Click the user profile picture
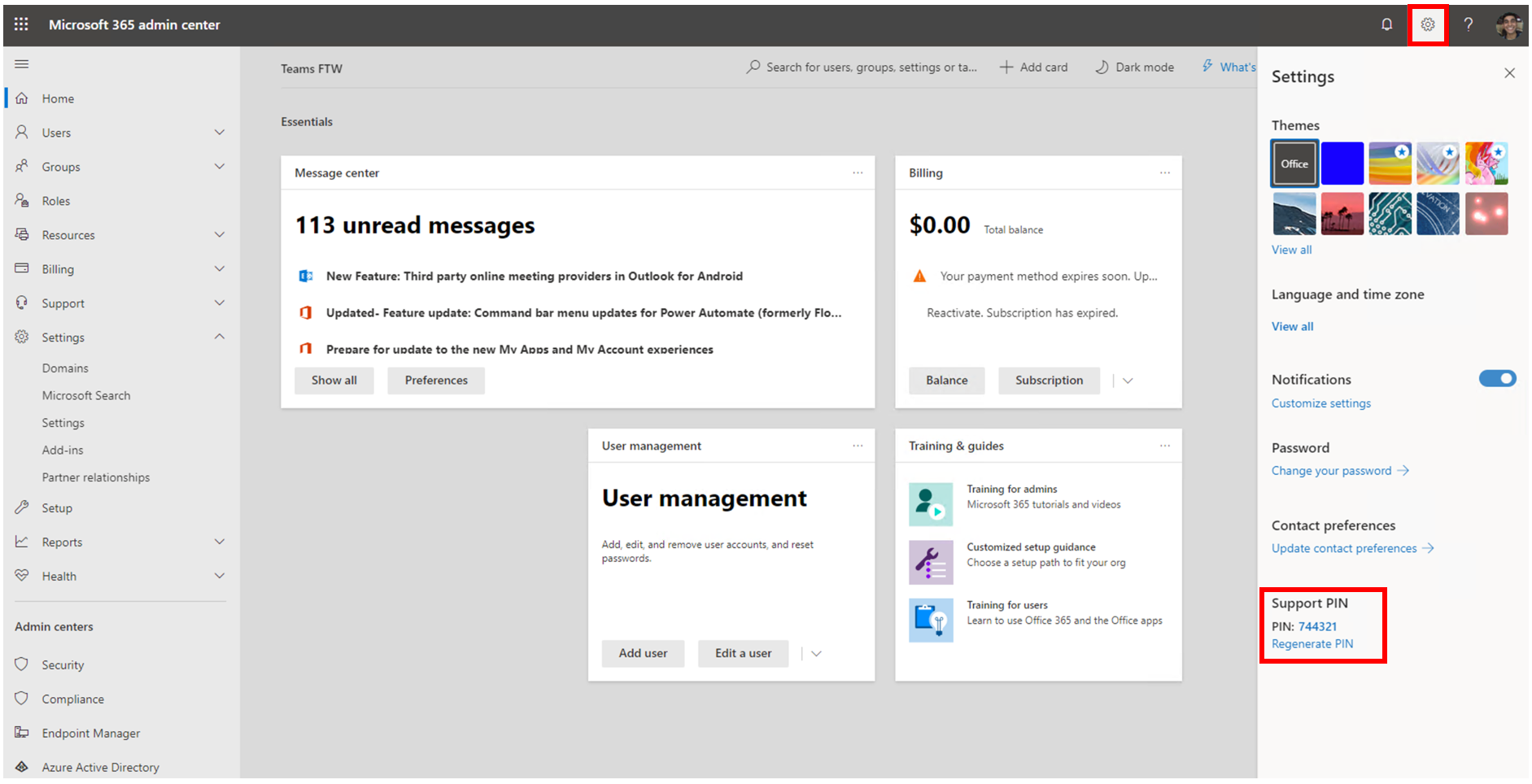Screen dimensions: 1532x784 click(x=1508, y=25)
